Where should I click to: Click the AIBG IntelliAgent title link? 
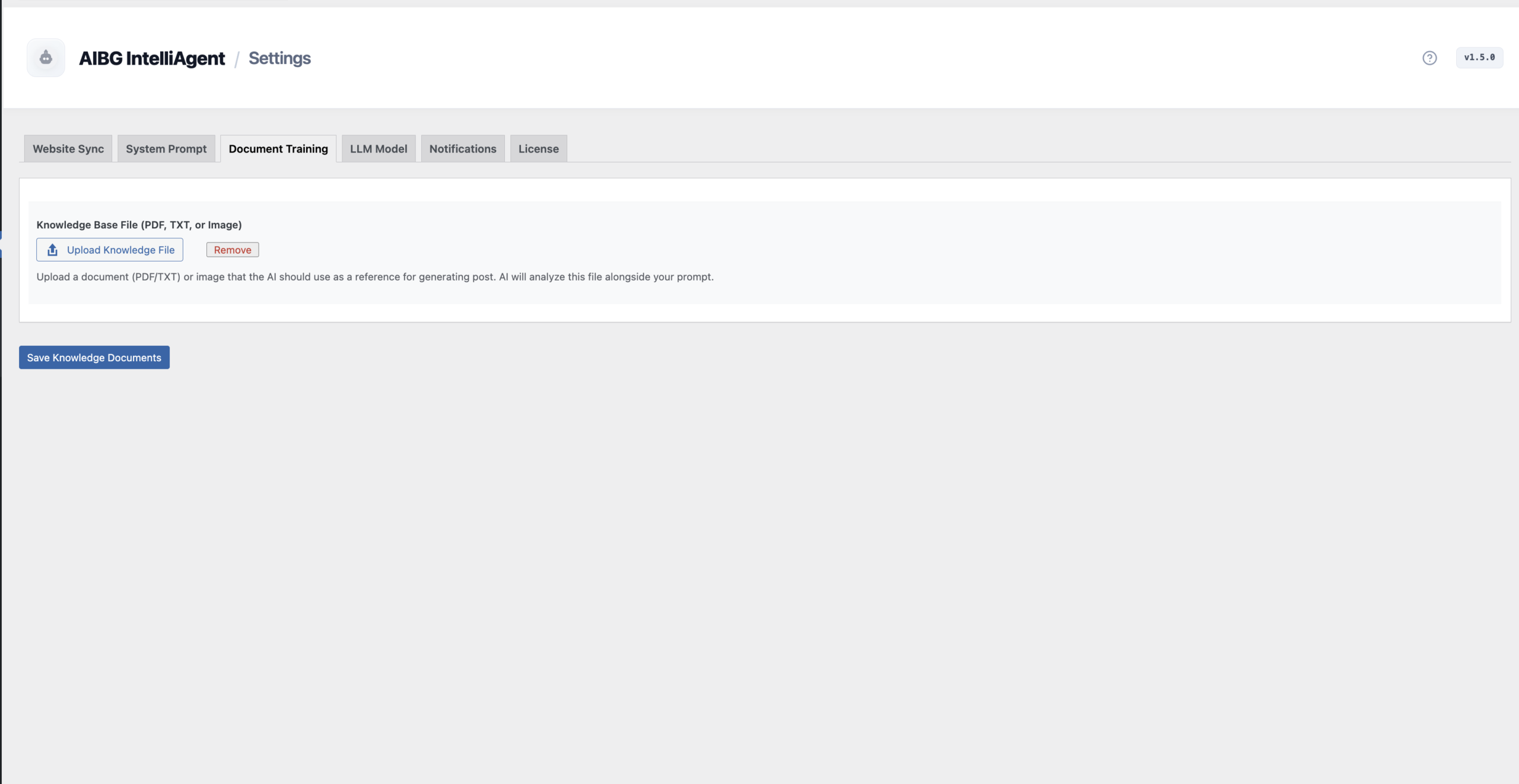click(x=152, y=58)
